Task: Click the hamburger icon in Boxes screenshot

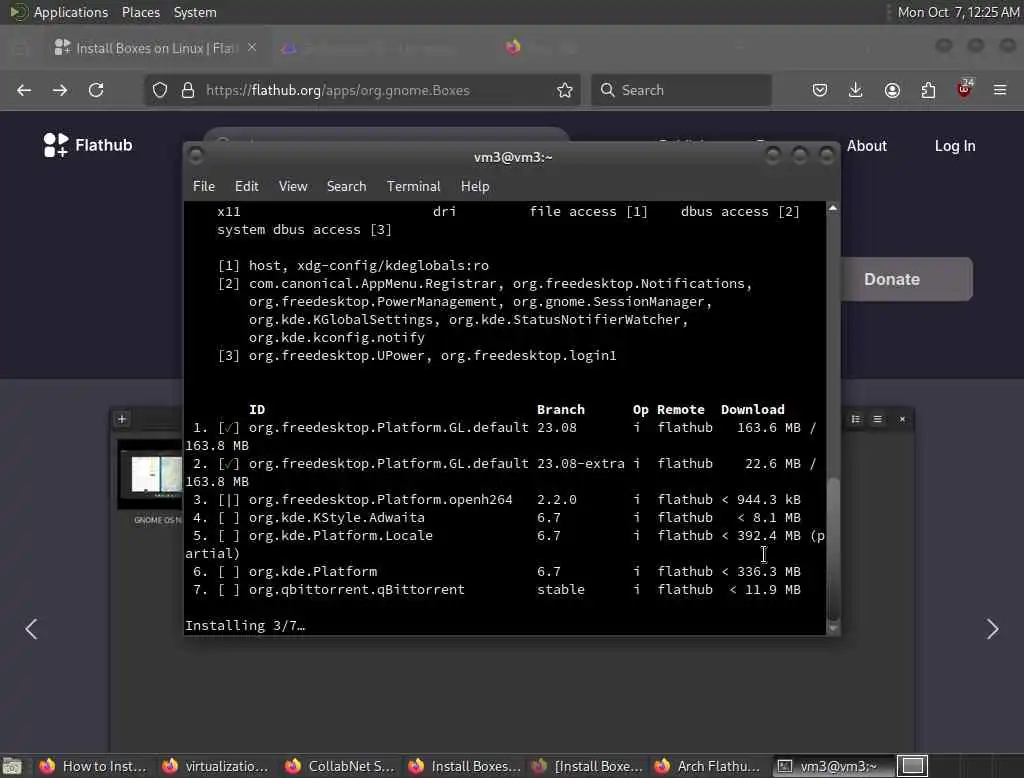Action: tap(878, 419)
